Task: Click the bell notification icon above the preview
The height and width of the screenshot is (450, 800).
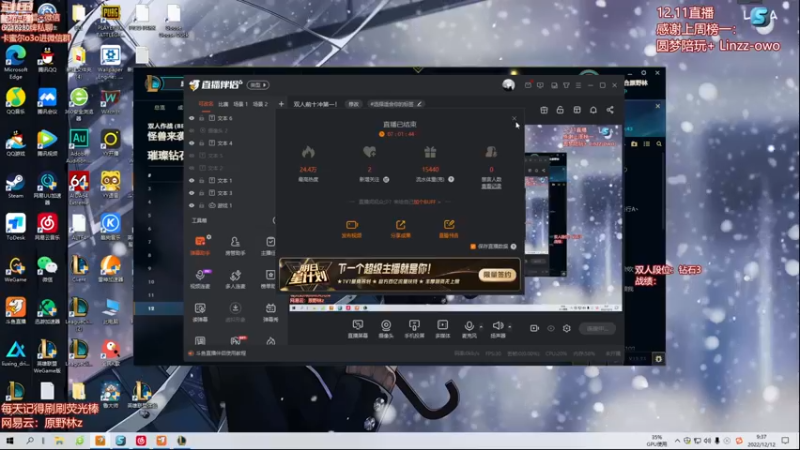Action: click(x=593, y=110)
